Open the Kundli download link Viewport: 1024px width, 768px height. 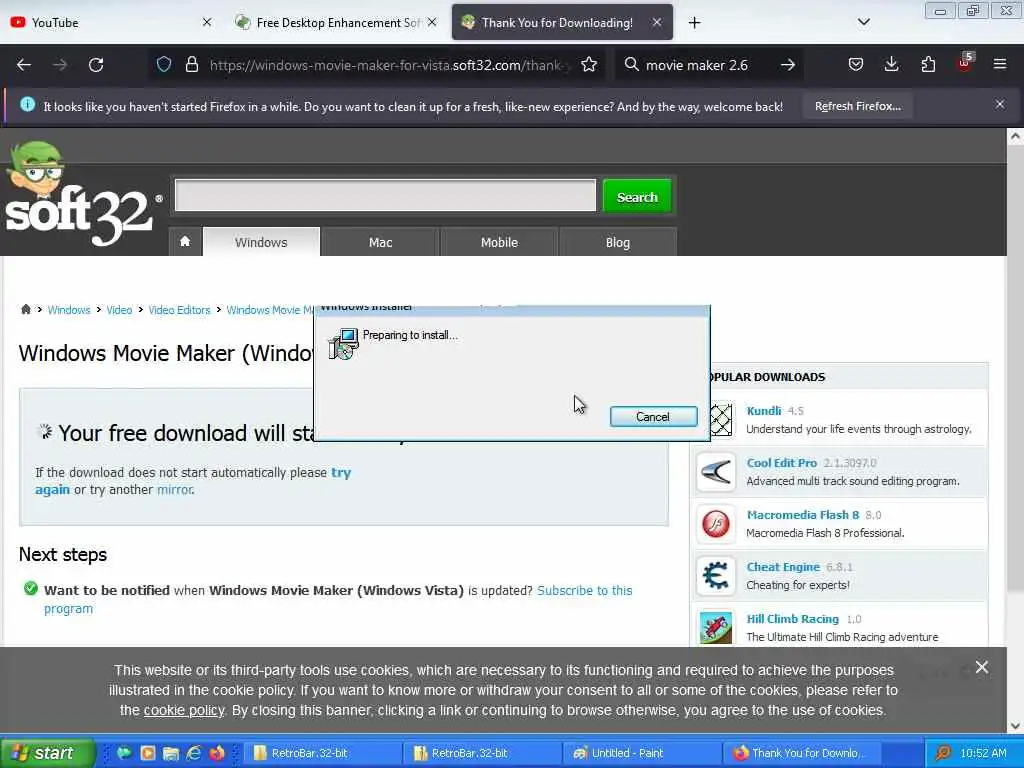(763, 411)
